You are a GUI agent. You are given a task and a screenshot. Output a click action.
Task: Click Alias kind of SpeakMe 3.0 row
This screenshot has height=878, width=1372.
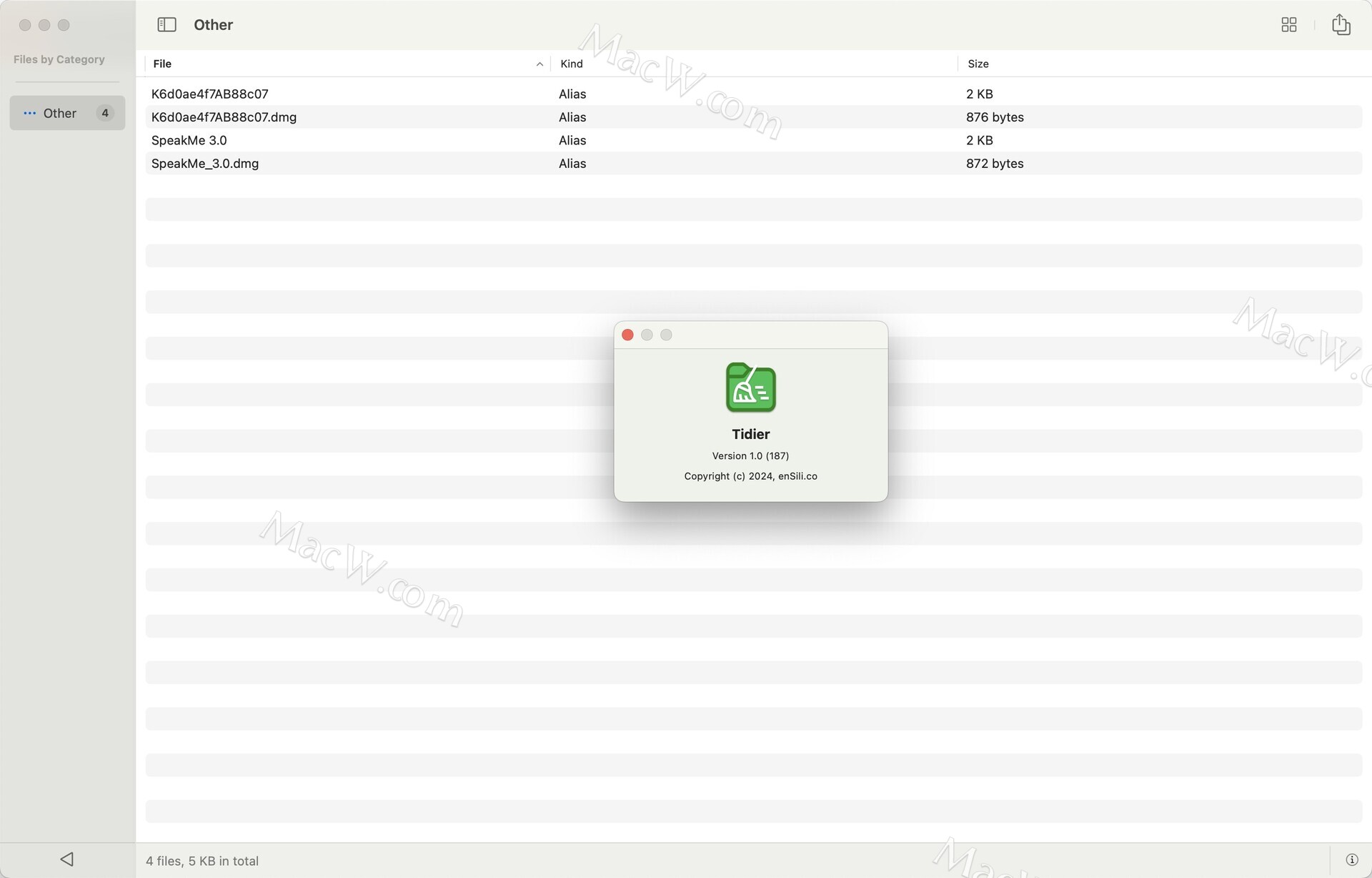point(572,140)
